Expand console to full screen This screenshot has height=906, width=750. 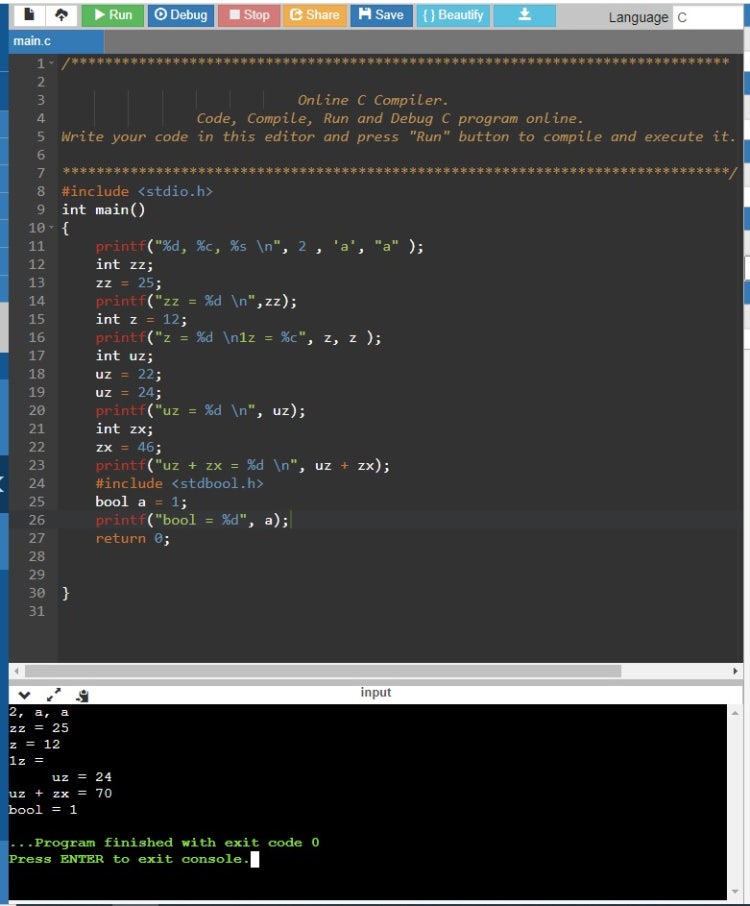coord(52,694)
